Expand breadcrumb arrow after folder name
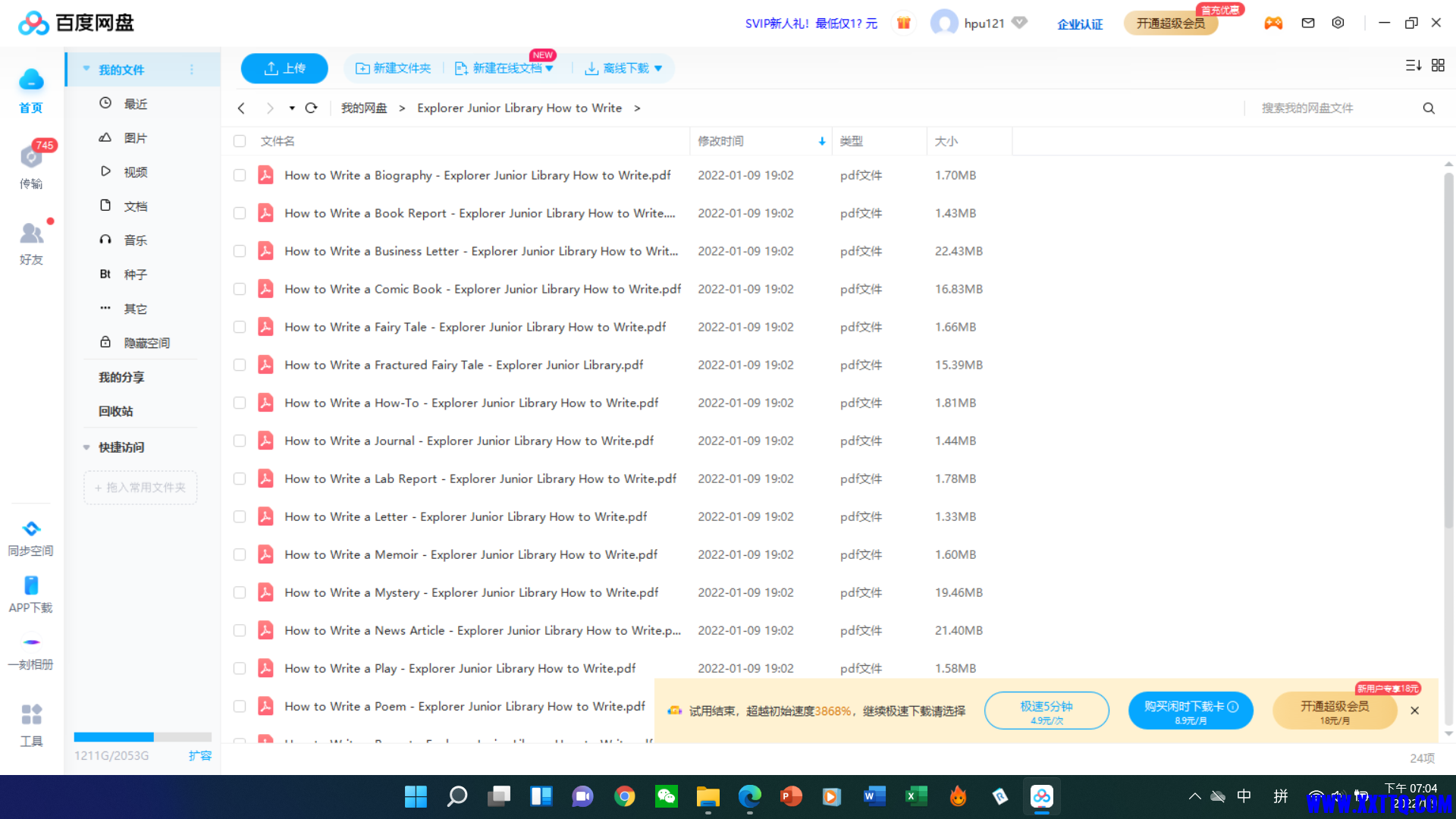Viewport: 1456px width, 819px height. click(x=637, y=108)
